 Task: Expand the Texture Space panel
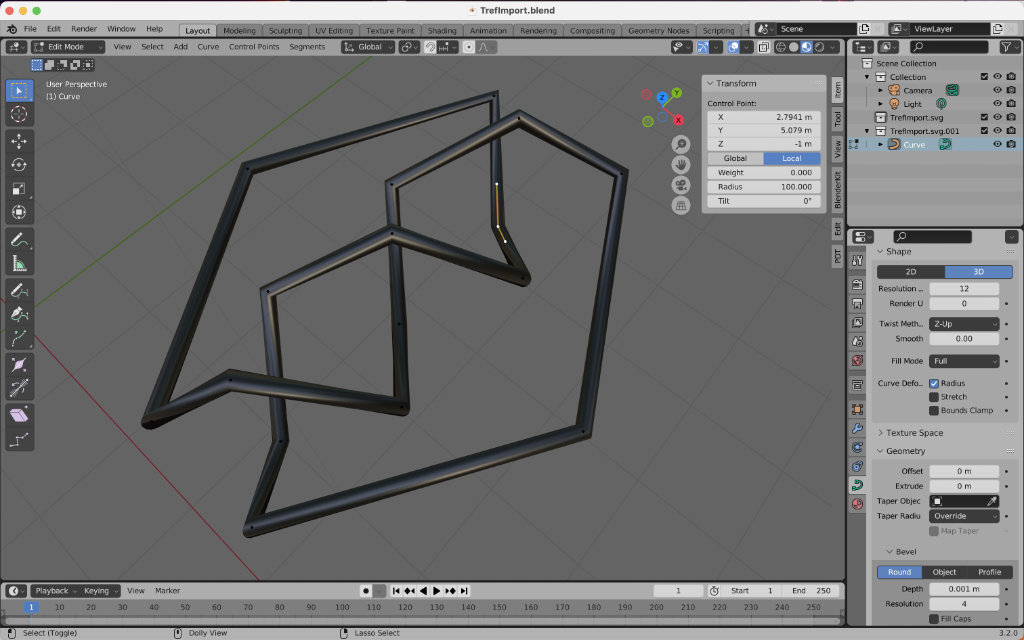coord(914,433)
